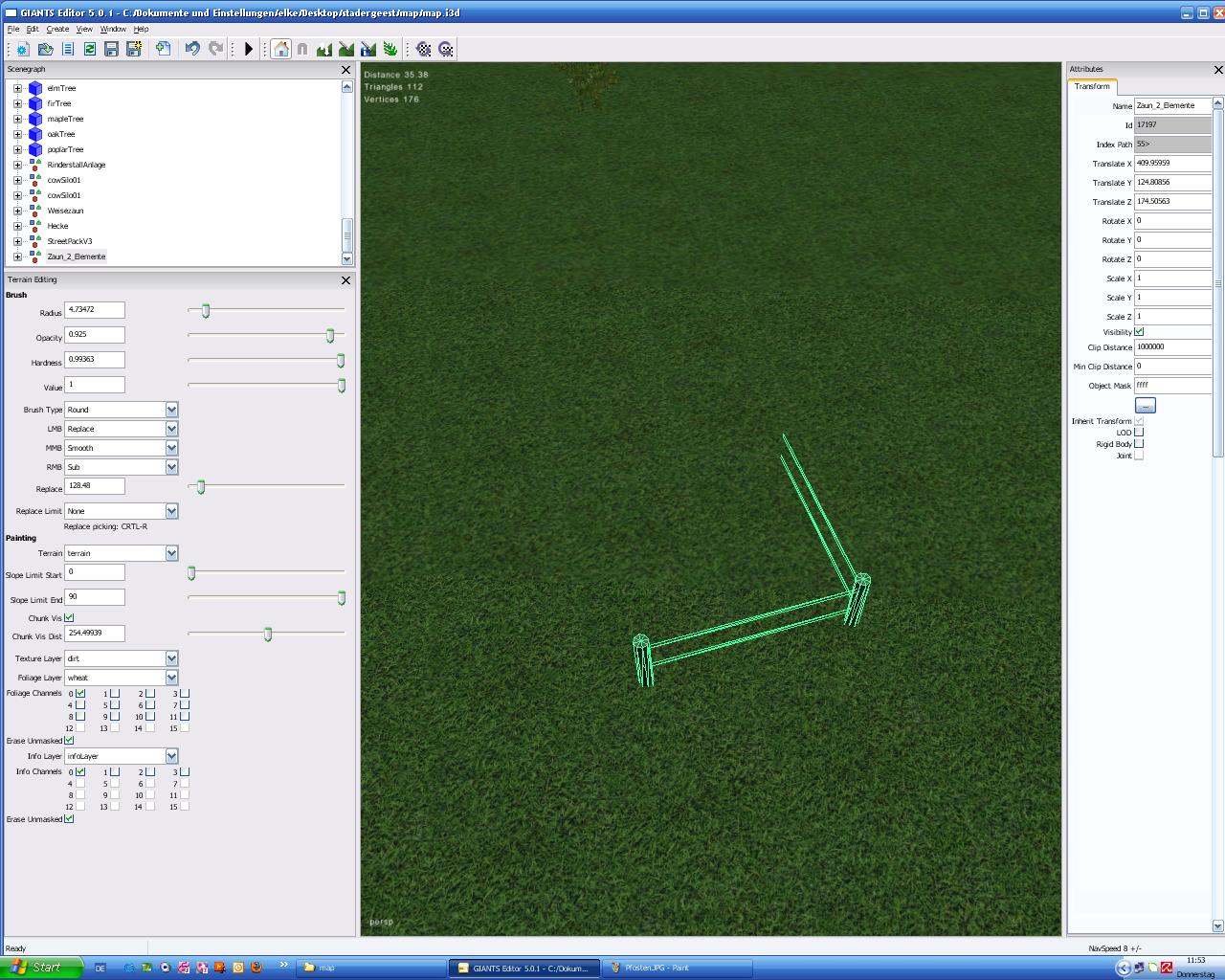
Task: Click the last checkerboard toolbar icon
Action: point(446,49)
